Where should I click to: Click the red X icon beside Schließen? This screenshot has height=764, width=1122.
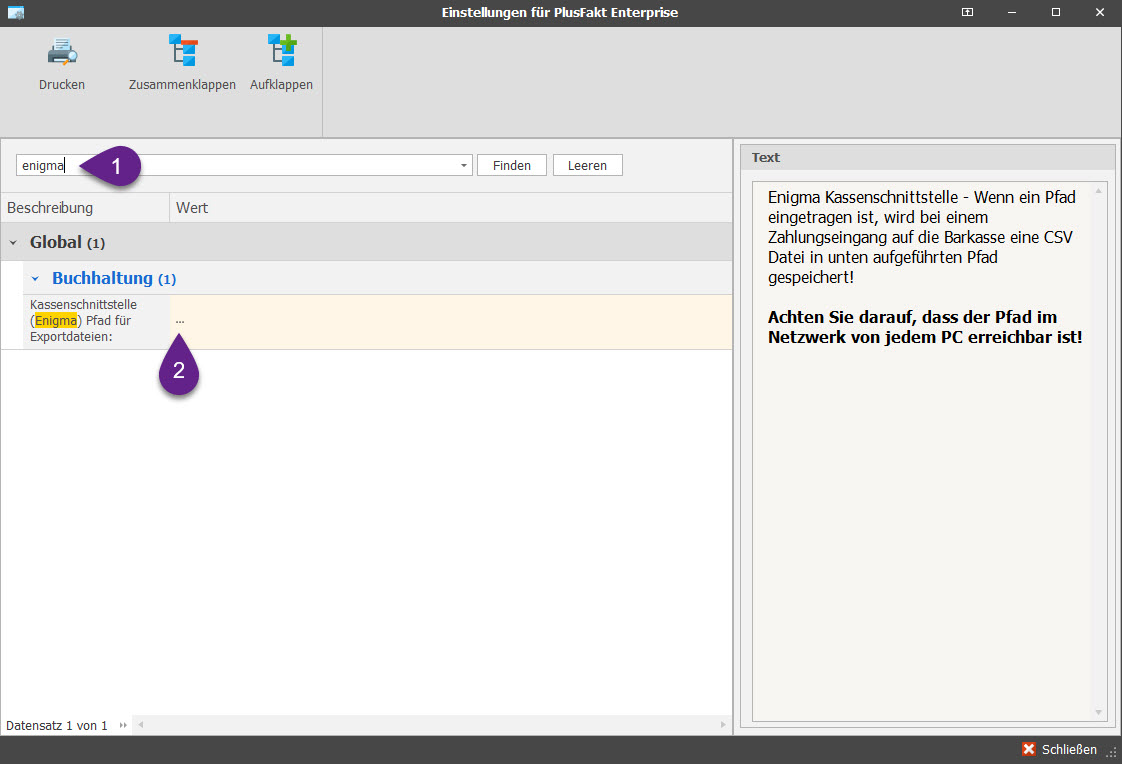click(1028, 749)
